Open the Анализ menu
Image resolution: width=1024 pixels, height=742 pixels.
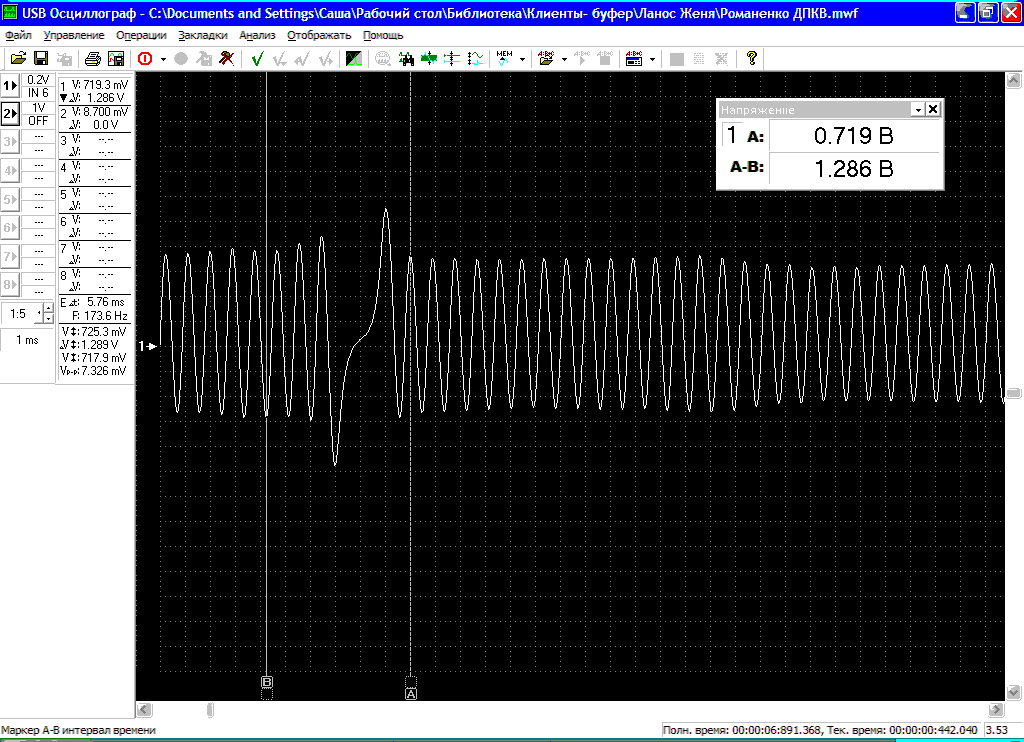[257, 35]
